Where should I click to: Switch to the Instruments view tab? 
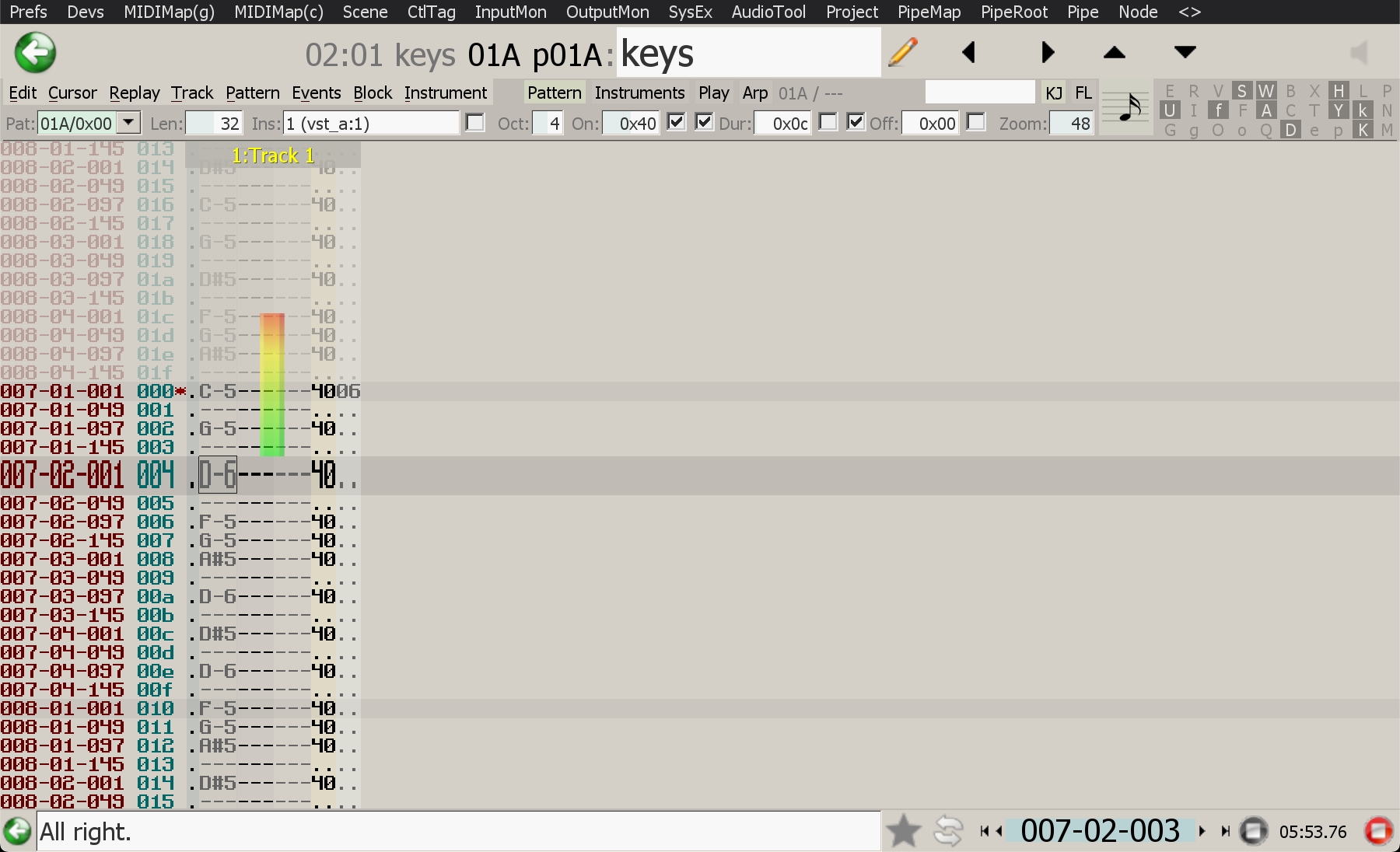click(639, 93)
